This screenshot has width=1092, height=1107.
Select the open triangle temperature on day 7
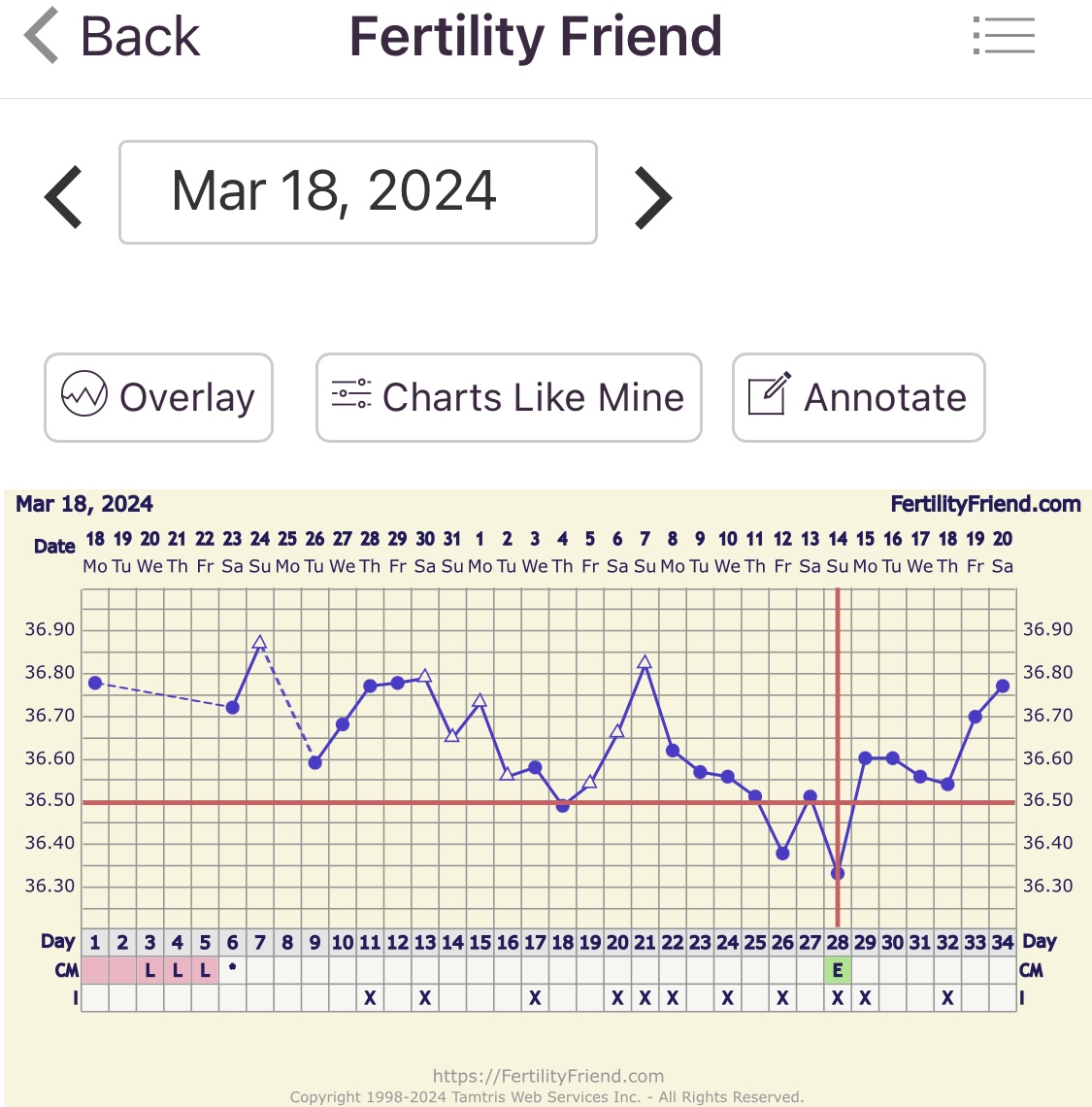259,643
